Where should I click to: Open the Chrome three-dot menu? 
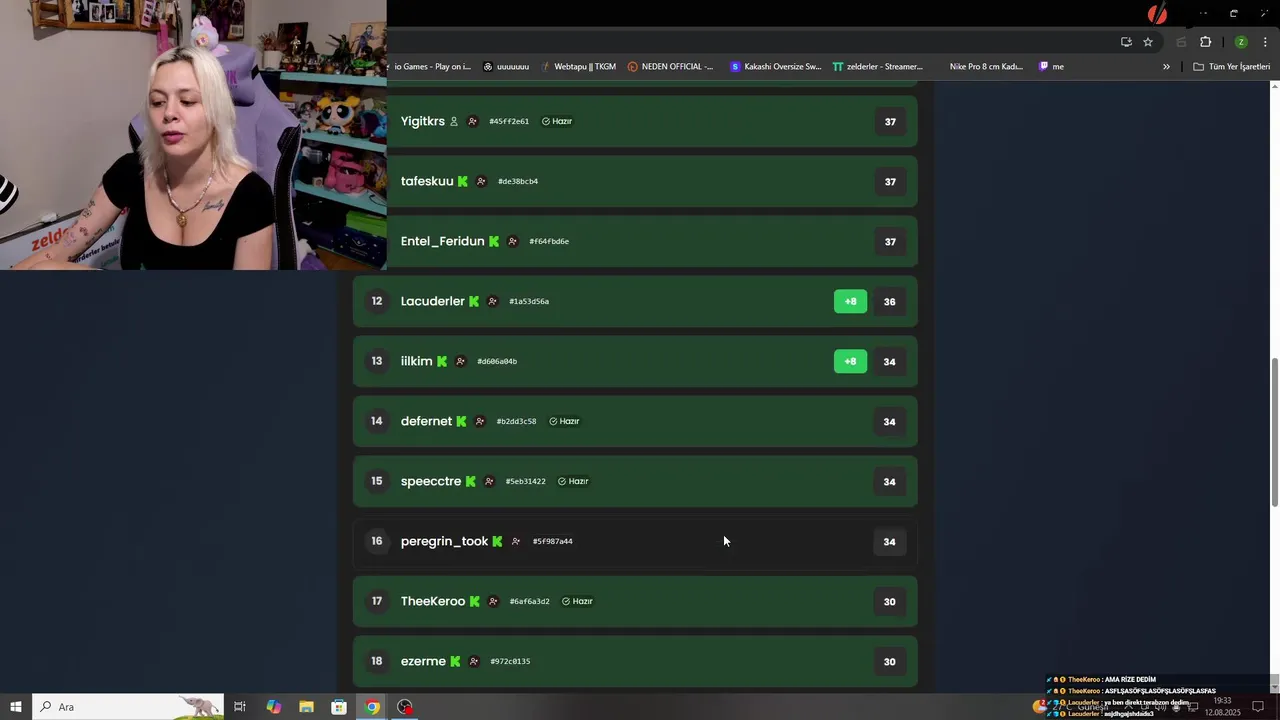(1265, 42)
